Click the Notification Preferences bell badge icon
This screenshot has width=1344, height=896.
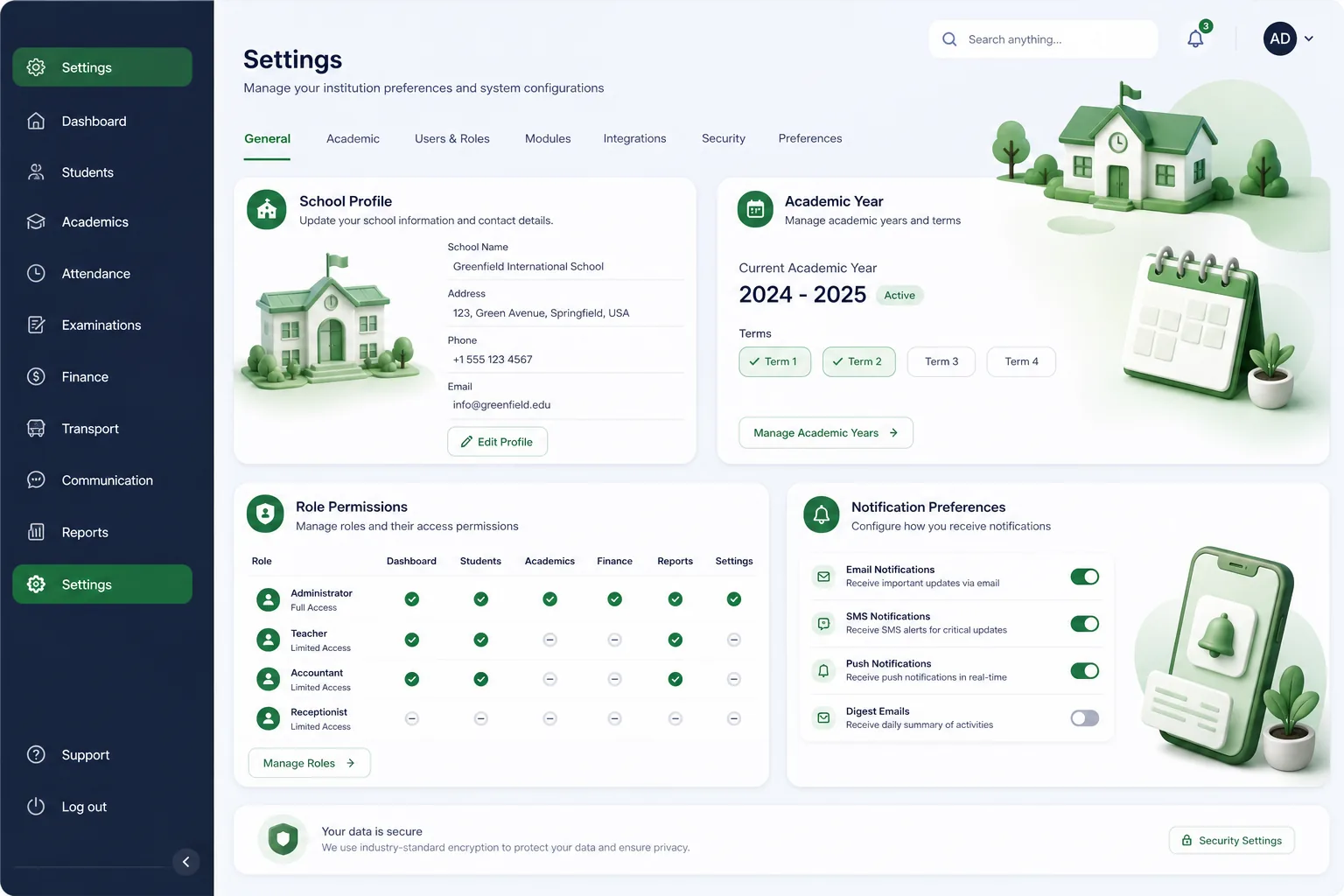point(822,514)
